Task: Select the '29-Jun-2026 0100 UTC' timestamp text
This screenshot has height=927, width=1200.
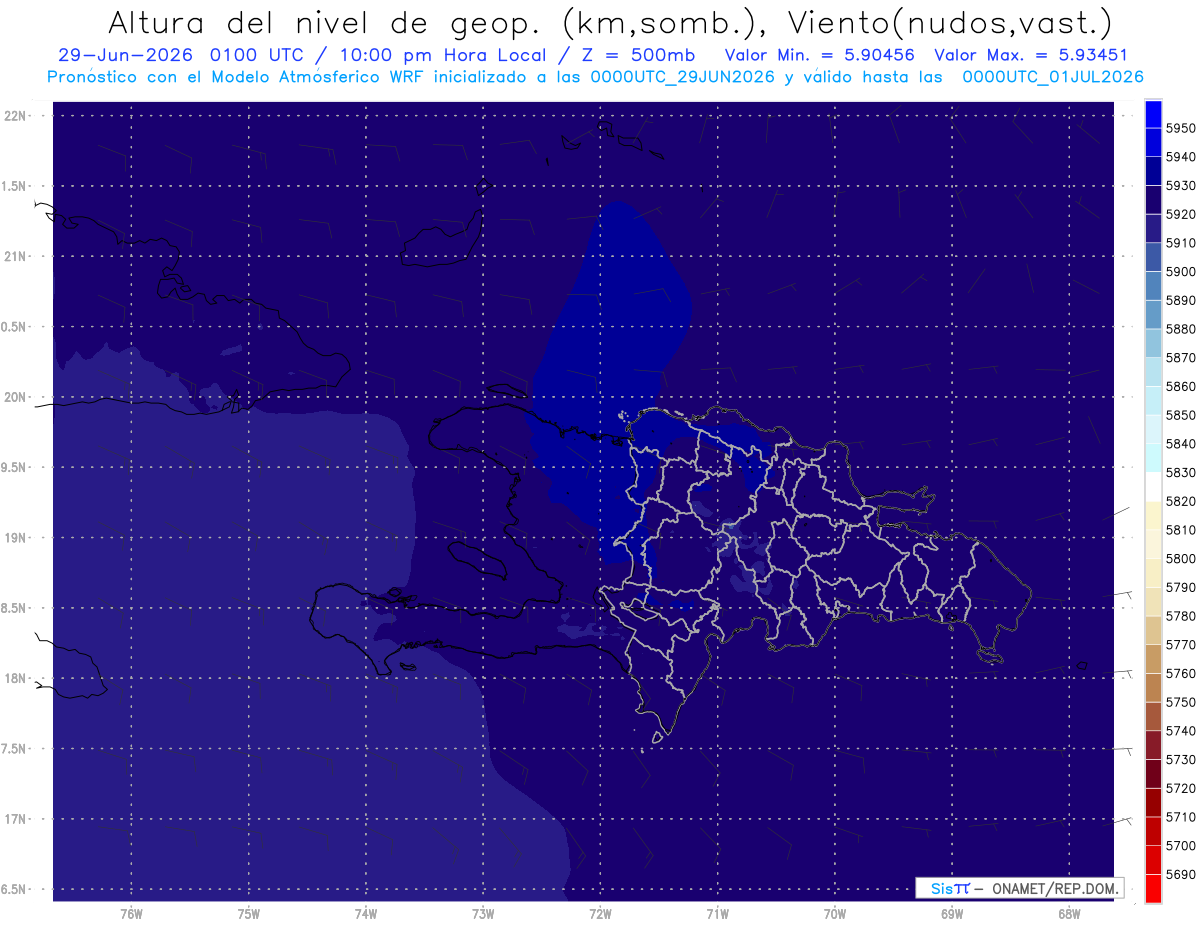Action: (x=184, y=55)
